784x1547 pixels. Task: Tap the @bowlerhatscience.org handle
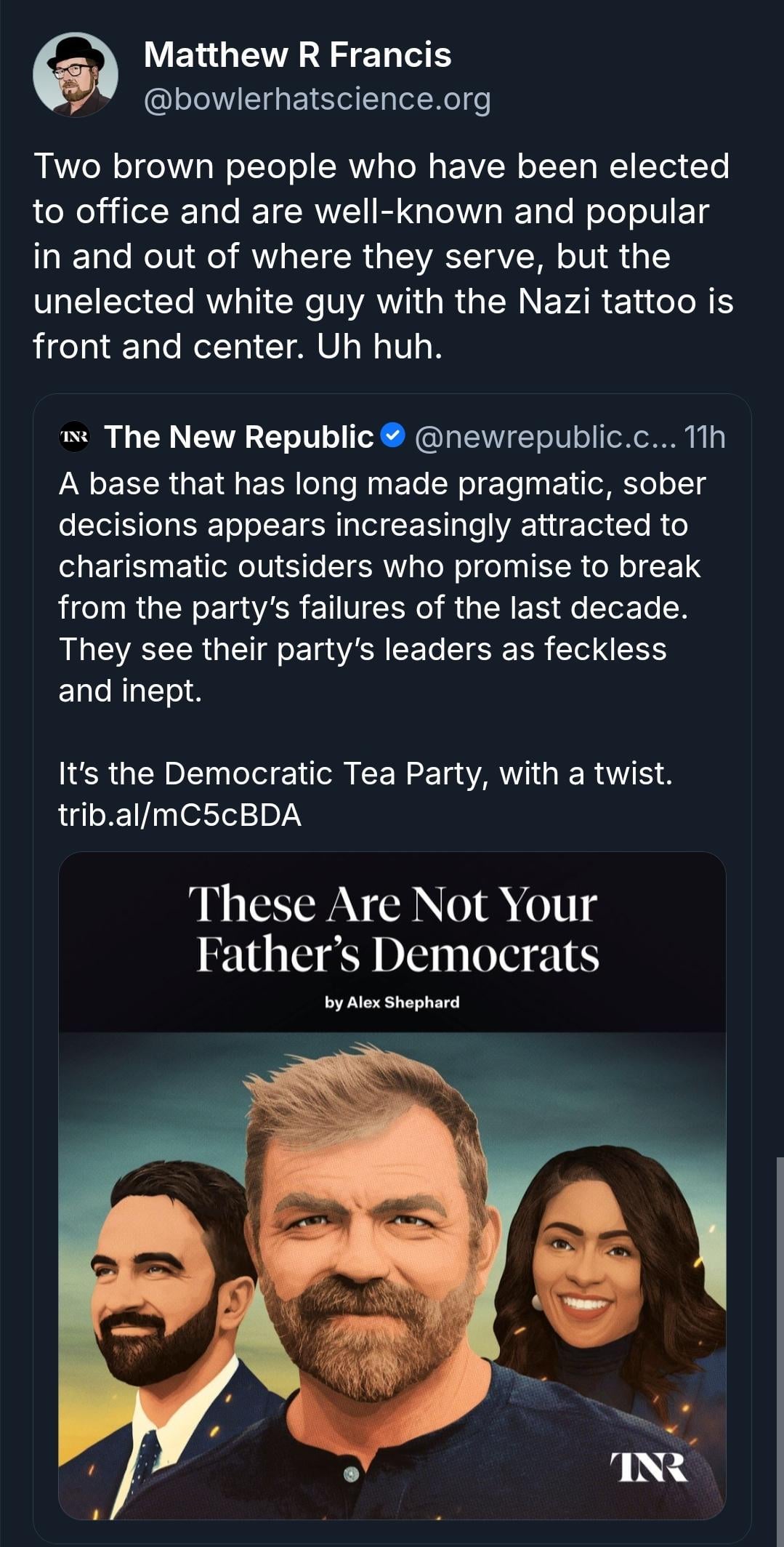click(317, 99)
